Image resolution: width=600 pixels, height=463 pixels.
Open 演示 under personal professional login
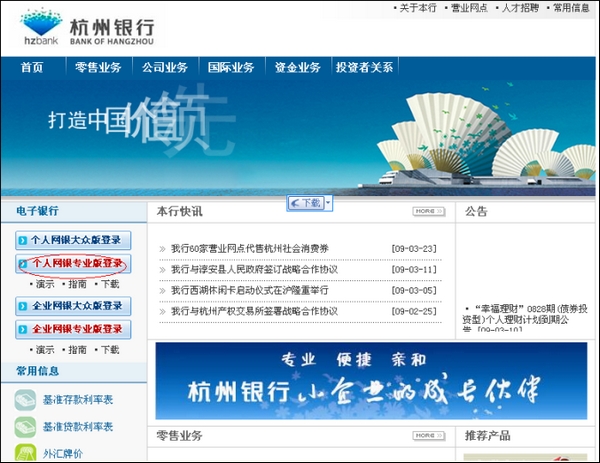point(45,284)
